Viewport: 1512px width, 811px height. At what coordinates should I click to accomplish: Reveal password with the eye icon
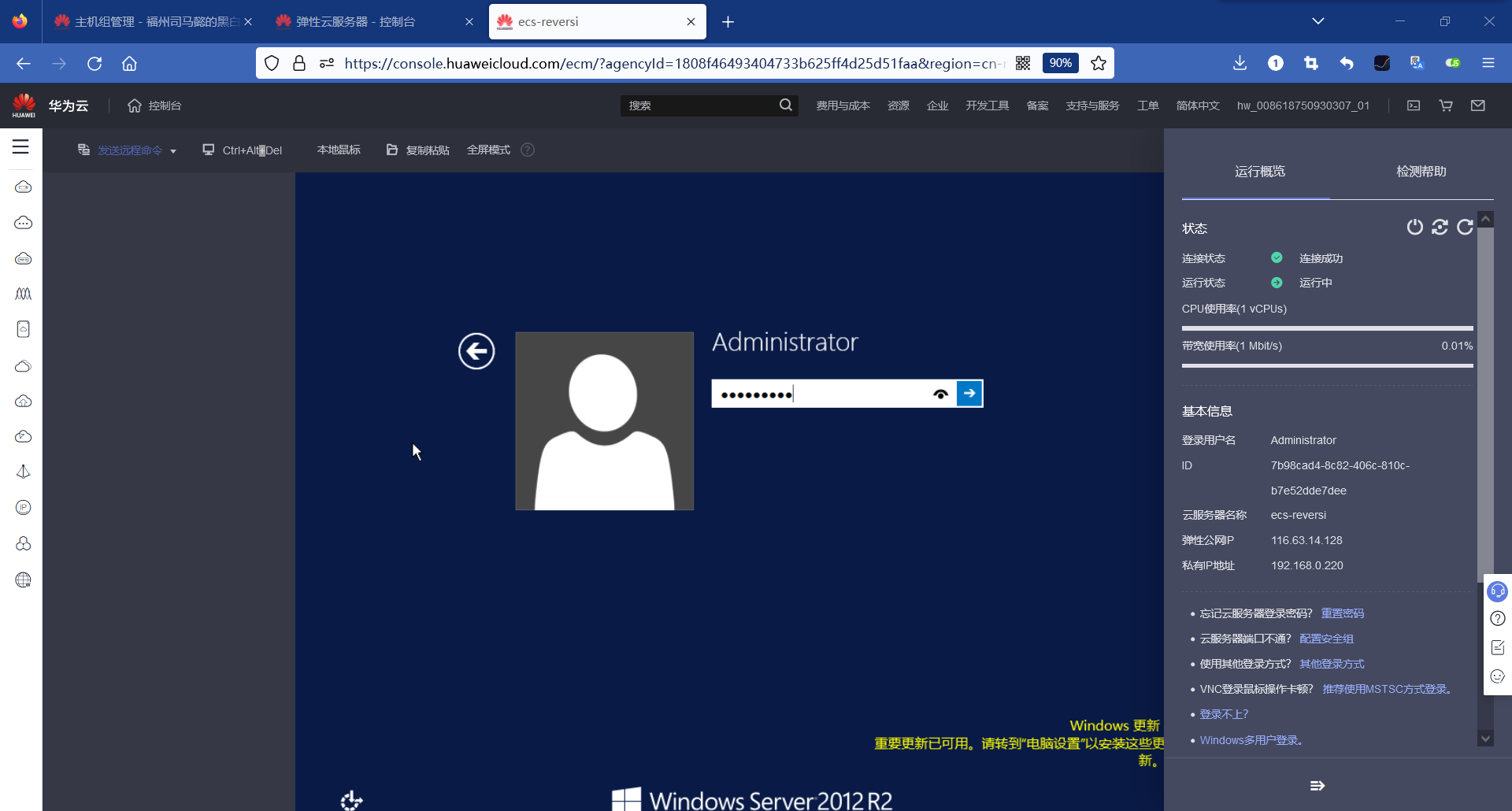940,394
